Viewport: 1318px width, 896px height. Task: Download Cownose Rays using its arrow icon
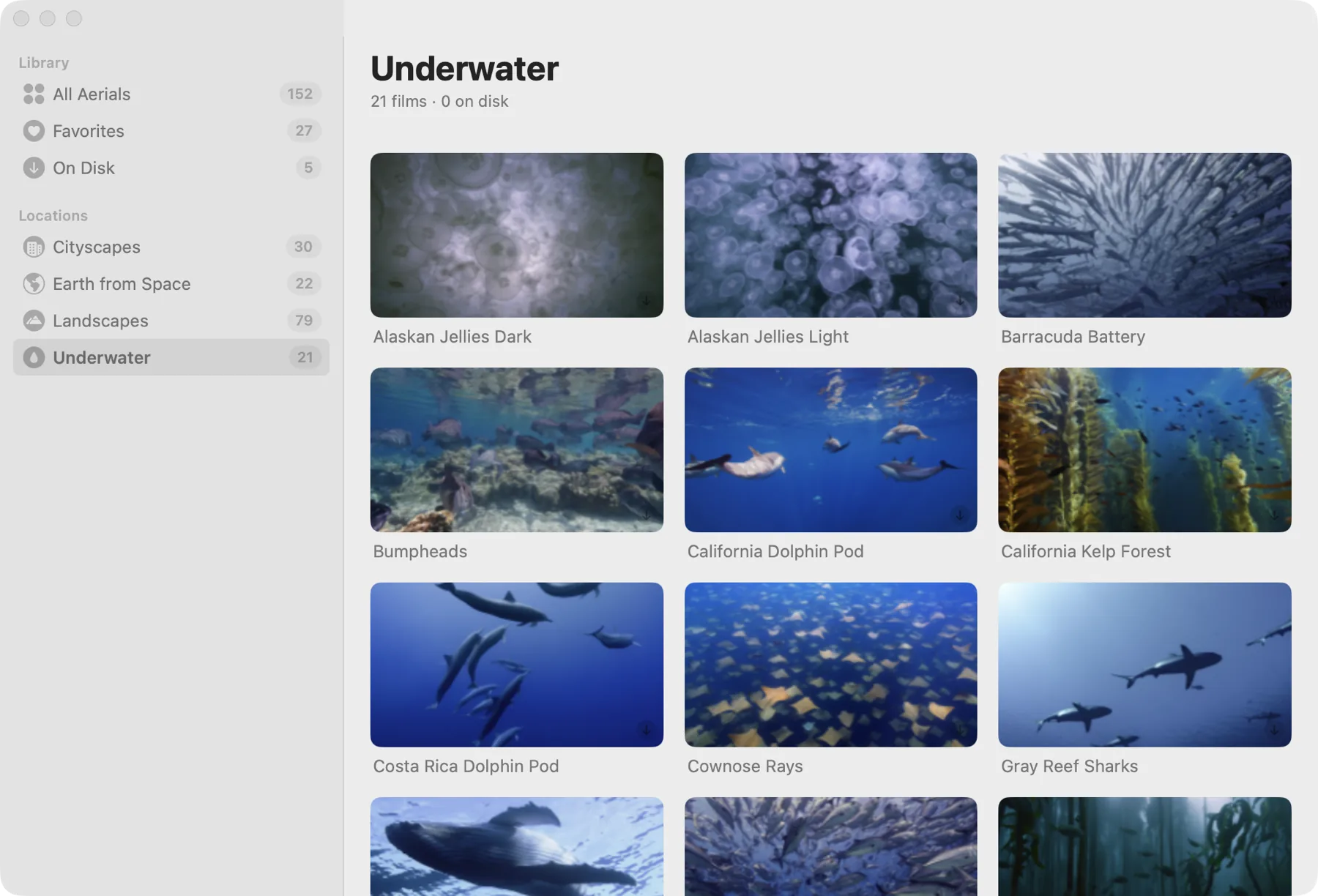pos(960,730)
